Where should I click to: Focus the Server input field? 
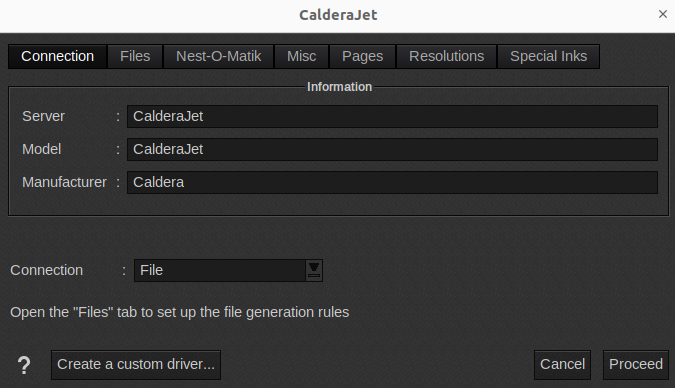click(392, 116)
